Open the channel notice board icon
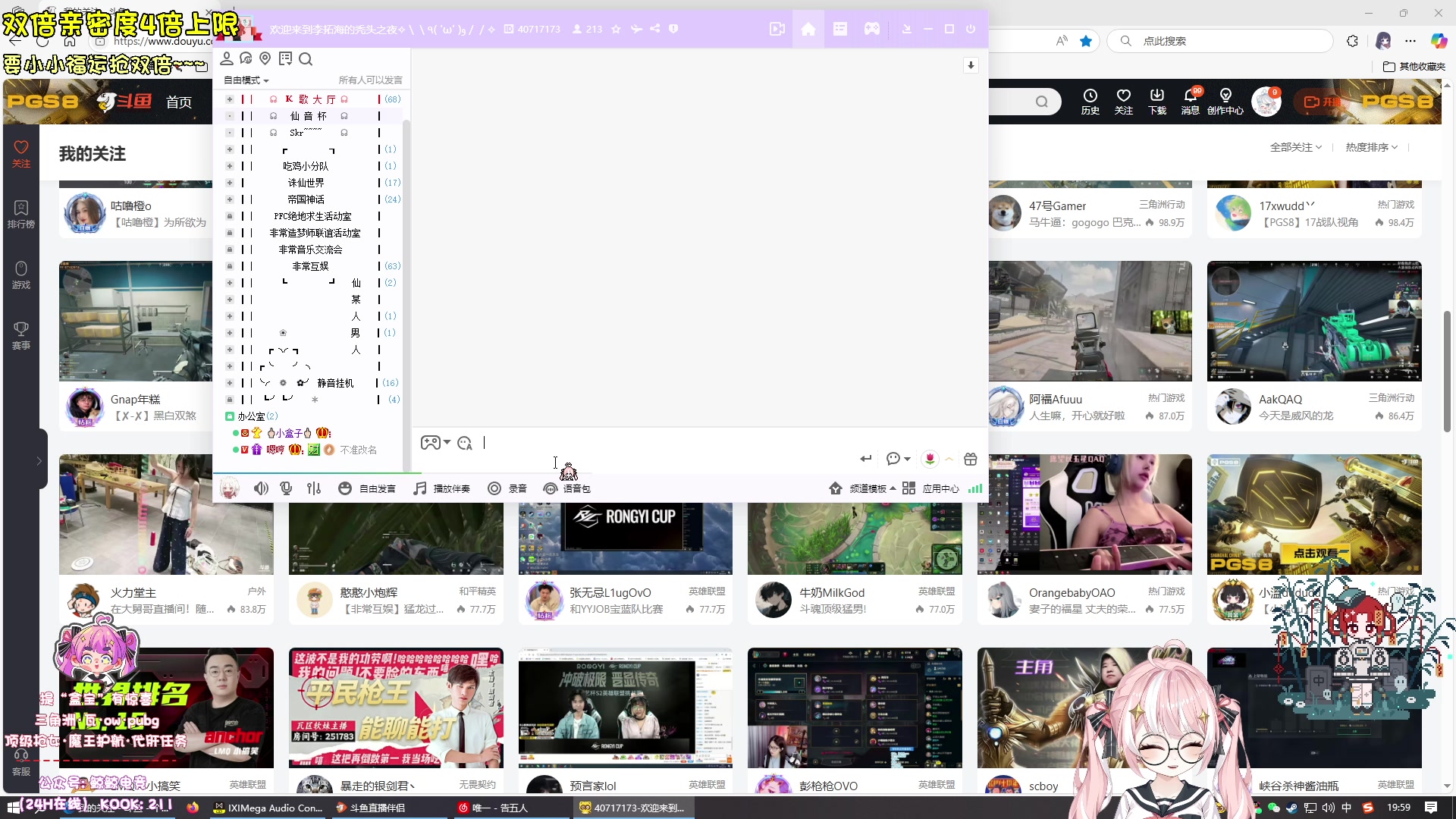The width and height of the screenshot is (1456, 819). (x=285, y=58)
